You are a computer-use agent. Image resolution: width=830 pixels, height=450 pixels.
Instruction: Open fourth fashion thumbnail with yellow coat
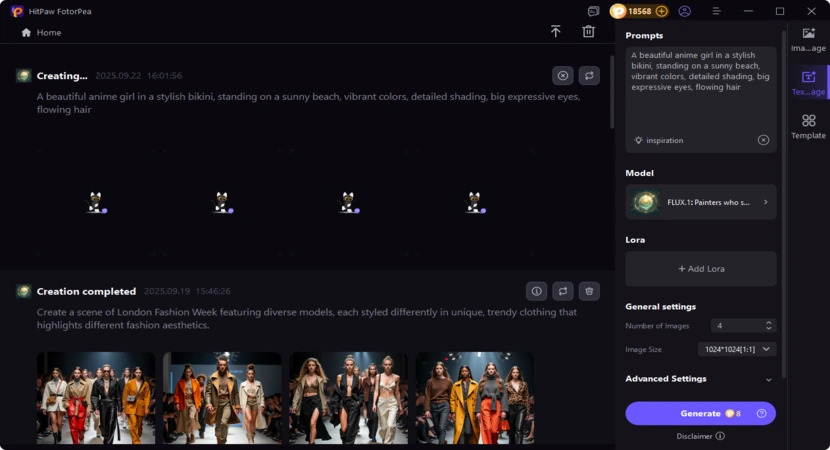tap(475, 398)
